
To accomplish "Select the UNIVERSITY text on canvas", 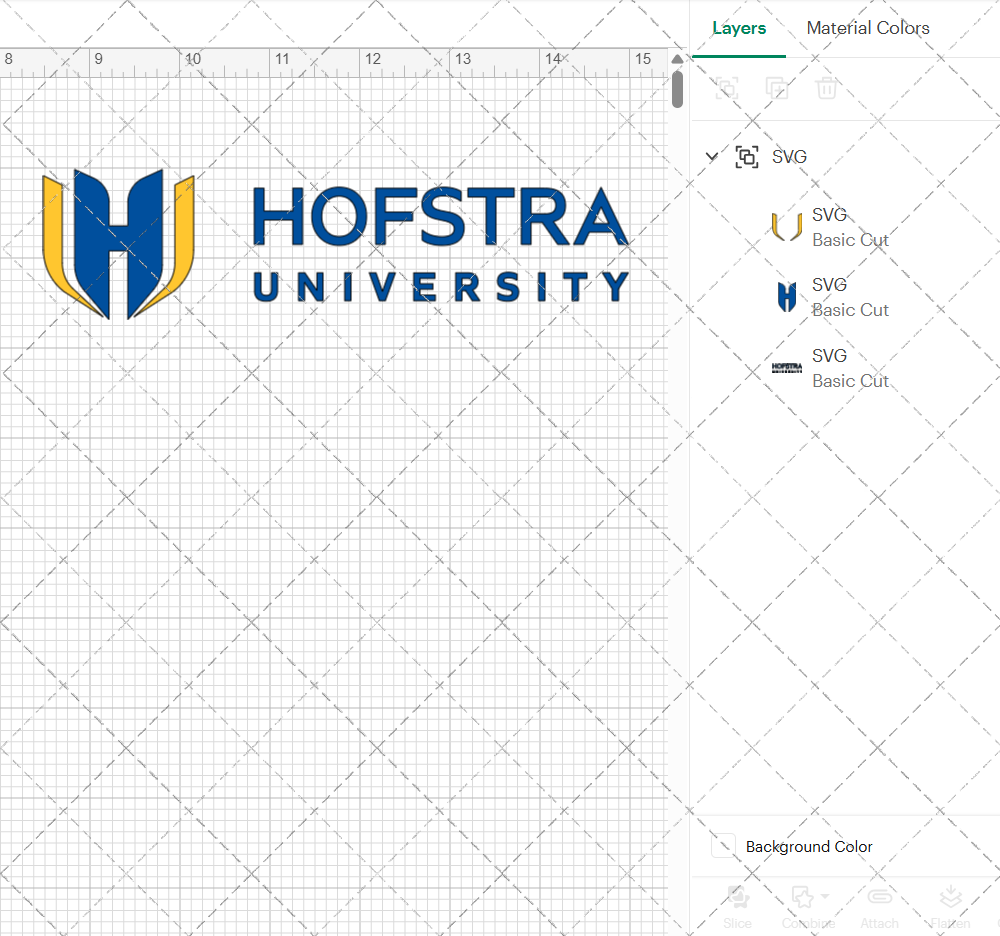I will click(x=441, y=287).
